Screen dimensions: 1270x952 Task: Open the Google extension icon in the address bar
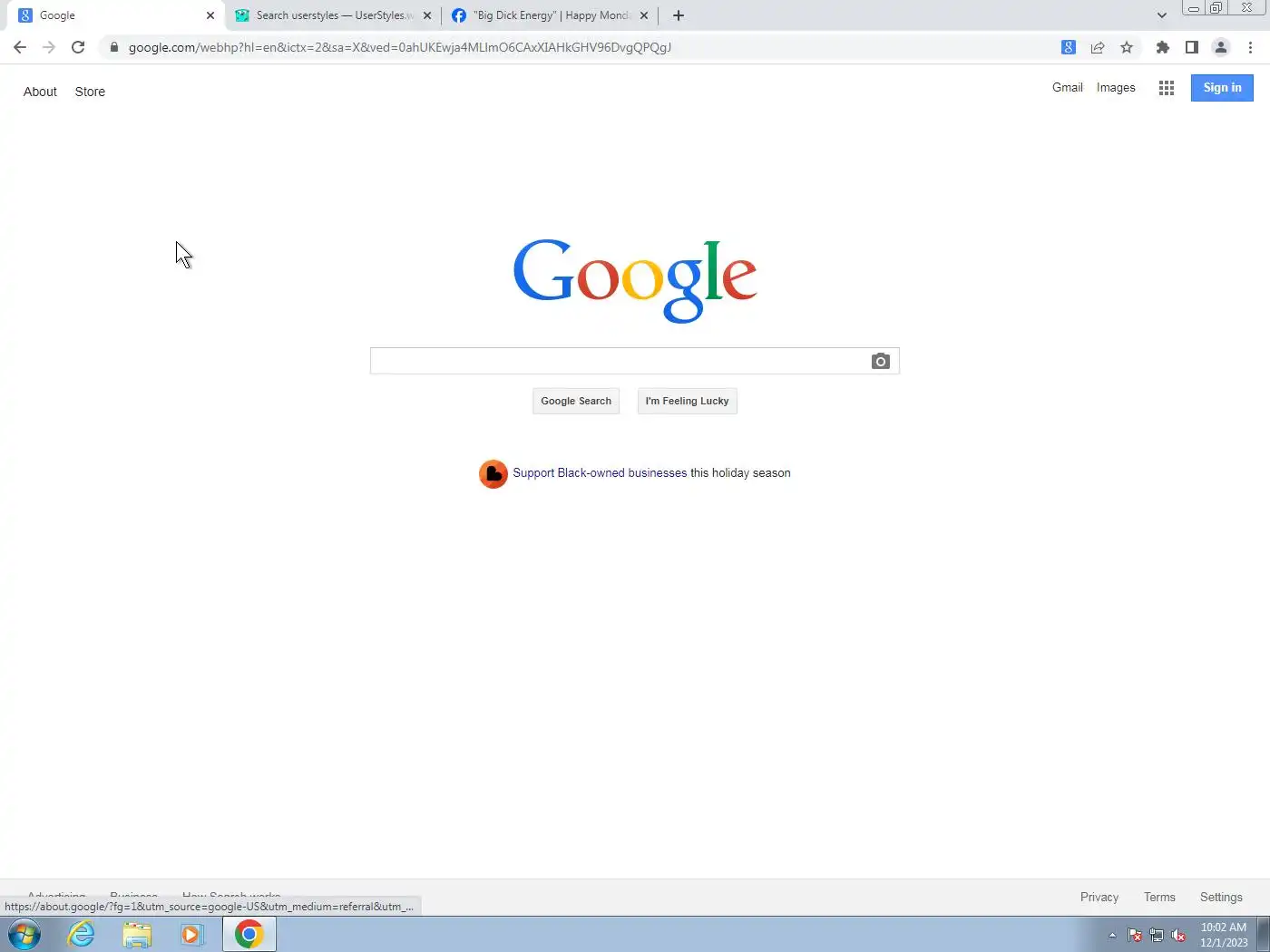click(1069, 47)
